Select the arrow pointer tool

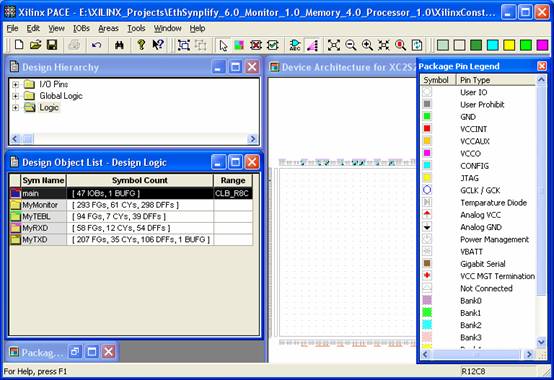click(223, 45)
